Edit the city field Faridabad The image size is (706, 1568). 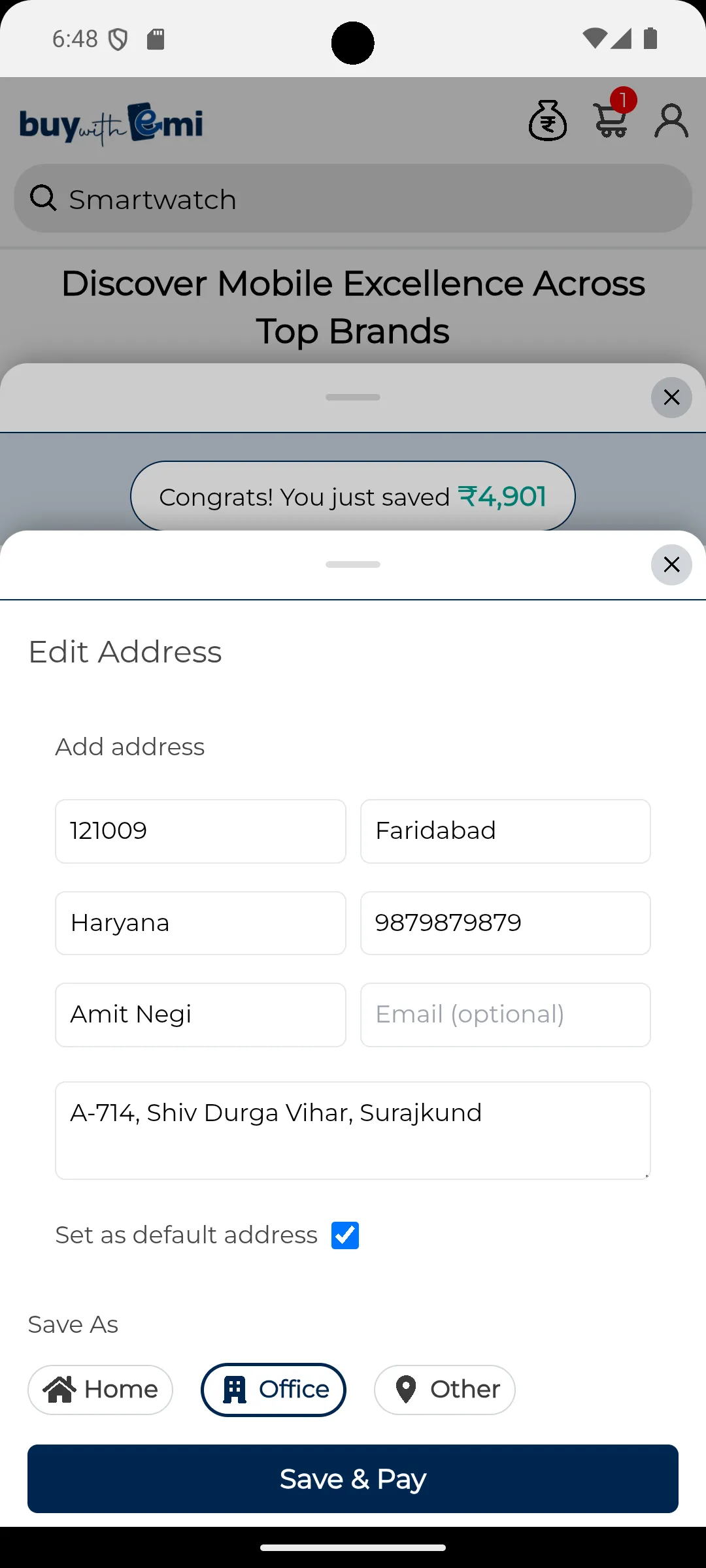click(505, 831)
